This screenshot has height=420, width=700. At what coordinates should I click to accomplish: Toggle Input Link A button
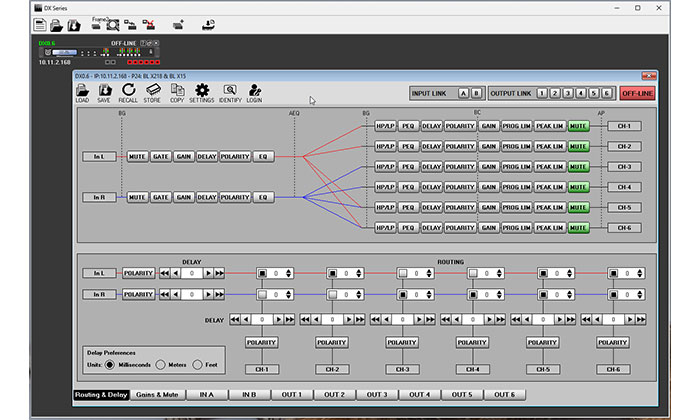463,93
